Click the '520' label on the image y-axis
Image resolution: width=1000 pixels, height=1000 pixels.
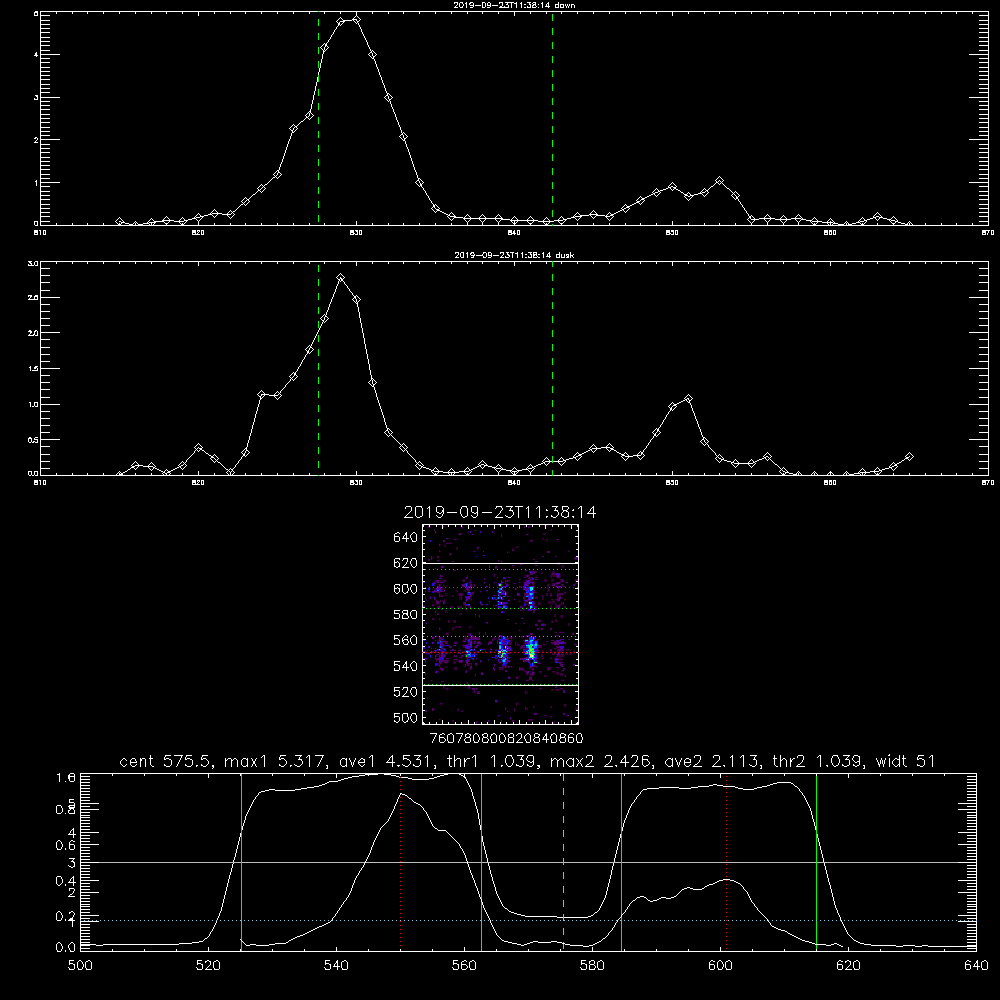pos(406,692)
